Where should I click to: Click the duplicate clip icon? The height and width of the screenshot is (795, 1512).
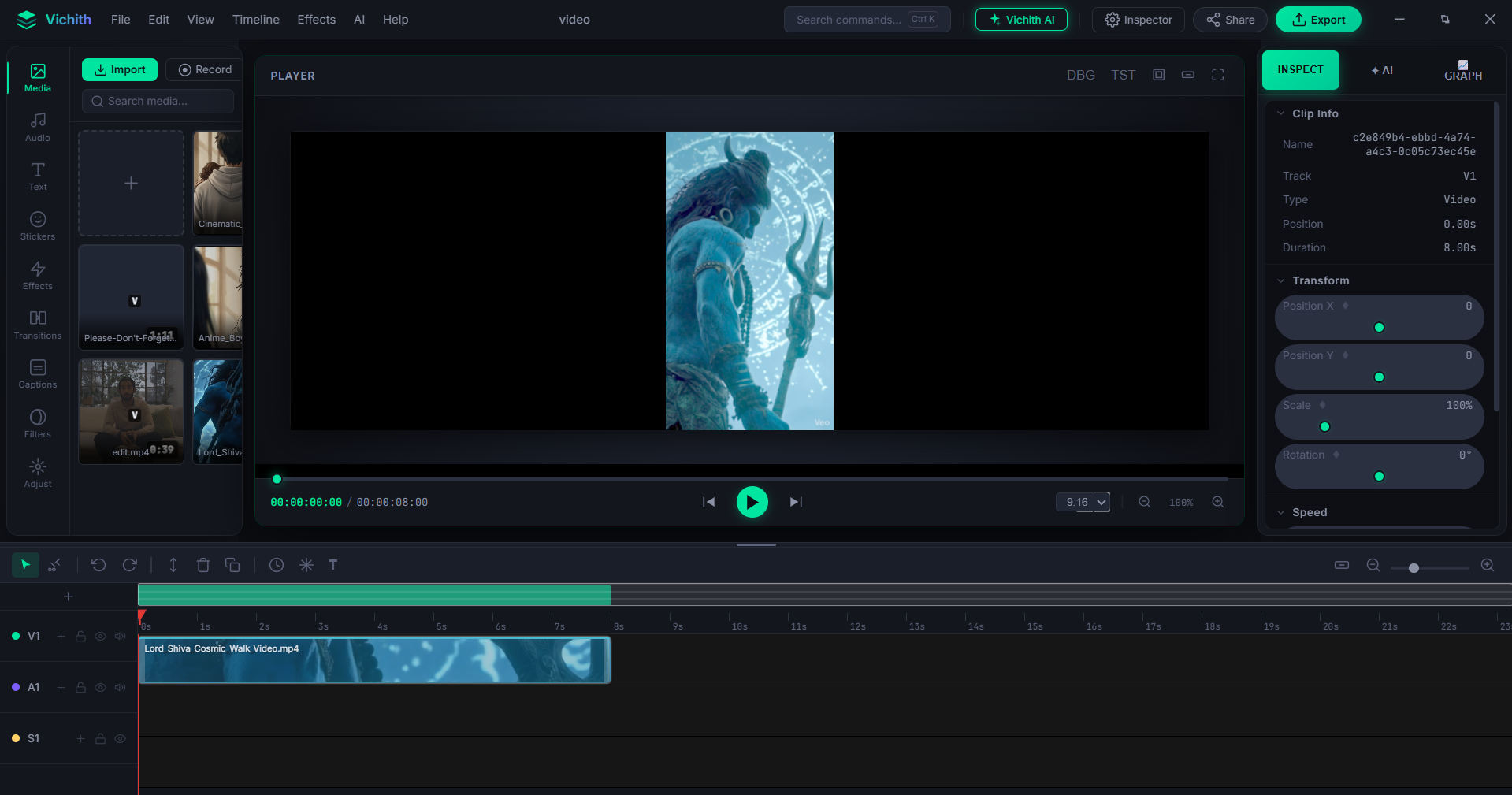pyautogui.click(x=232, y=565)
